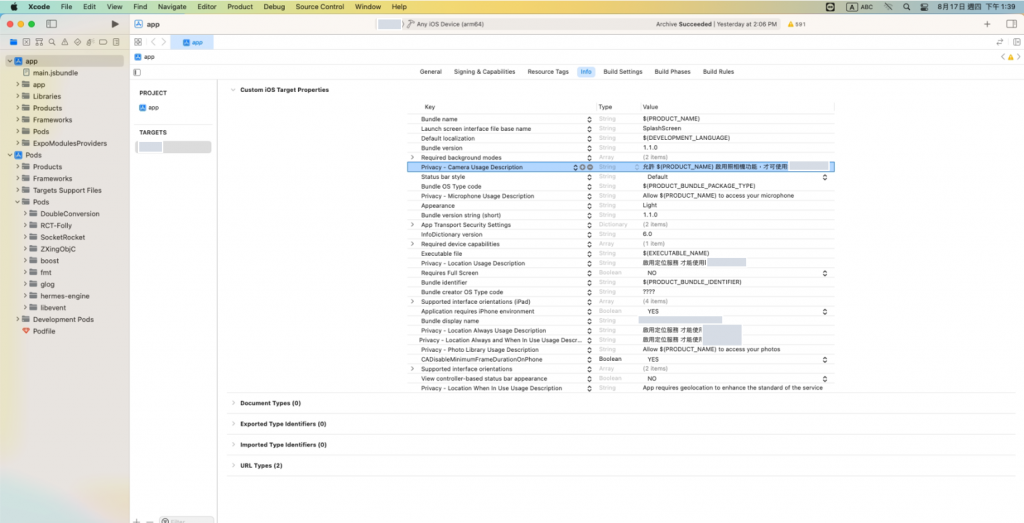Expand the Exported Type Identifiers section
This screenshot has width=1024, height=523.
tap(233, 424)
